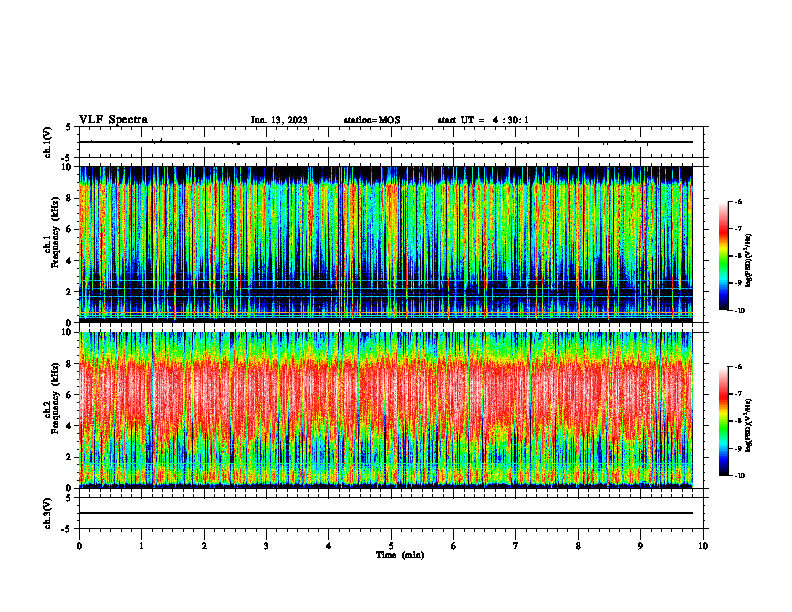Click the time axis tick label "5"
This screenshot has width=792, height=612.
[x=391, y=546]
